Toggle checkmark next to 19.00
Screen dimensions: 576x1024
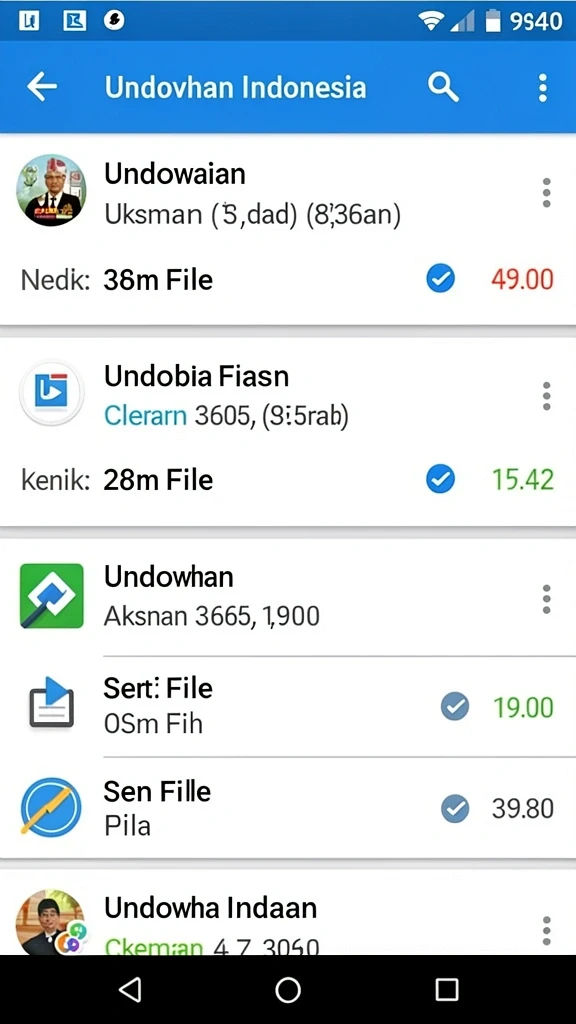[455, 707]
